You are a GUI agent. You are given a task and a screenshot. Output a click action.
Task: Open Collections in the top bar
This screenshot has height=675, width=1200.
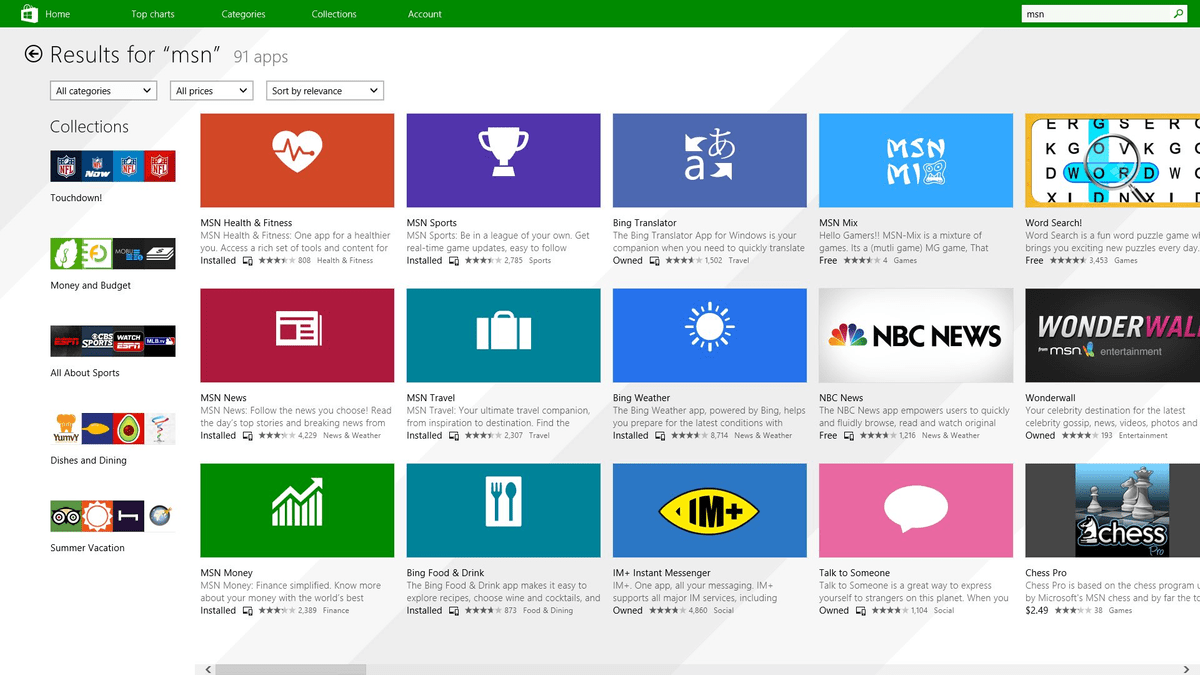point(334,14)
